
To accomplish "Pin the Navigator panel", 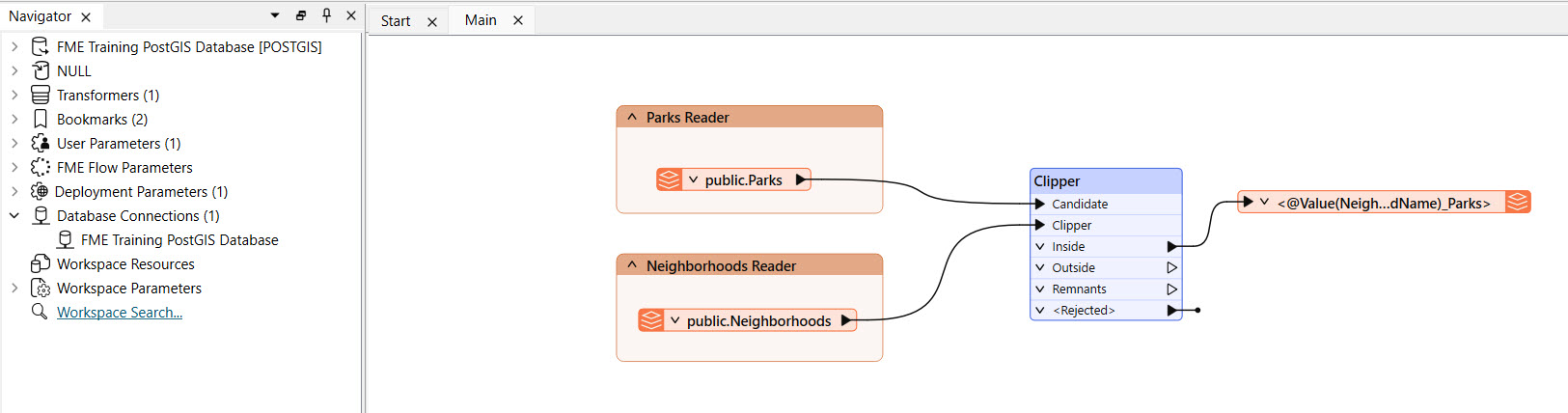I will coord(326,15).
